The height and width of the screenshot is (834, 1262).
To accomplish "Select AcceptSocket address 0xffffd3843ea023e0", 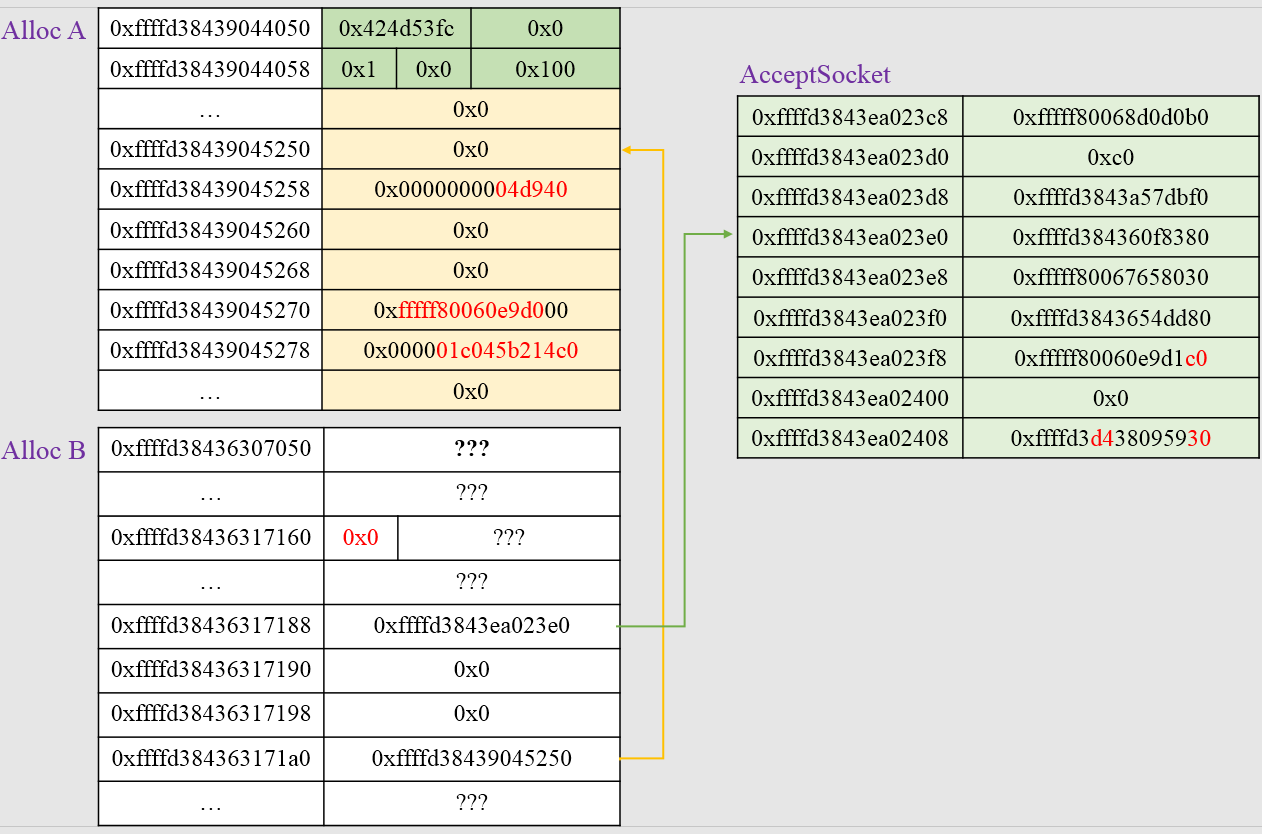I will (x=850, y=237).
